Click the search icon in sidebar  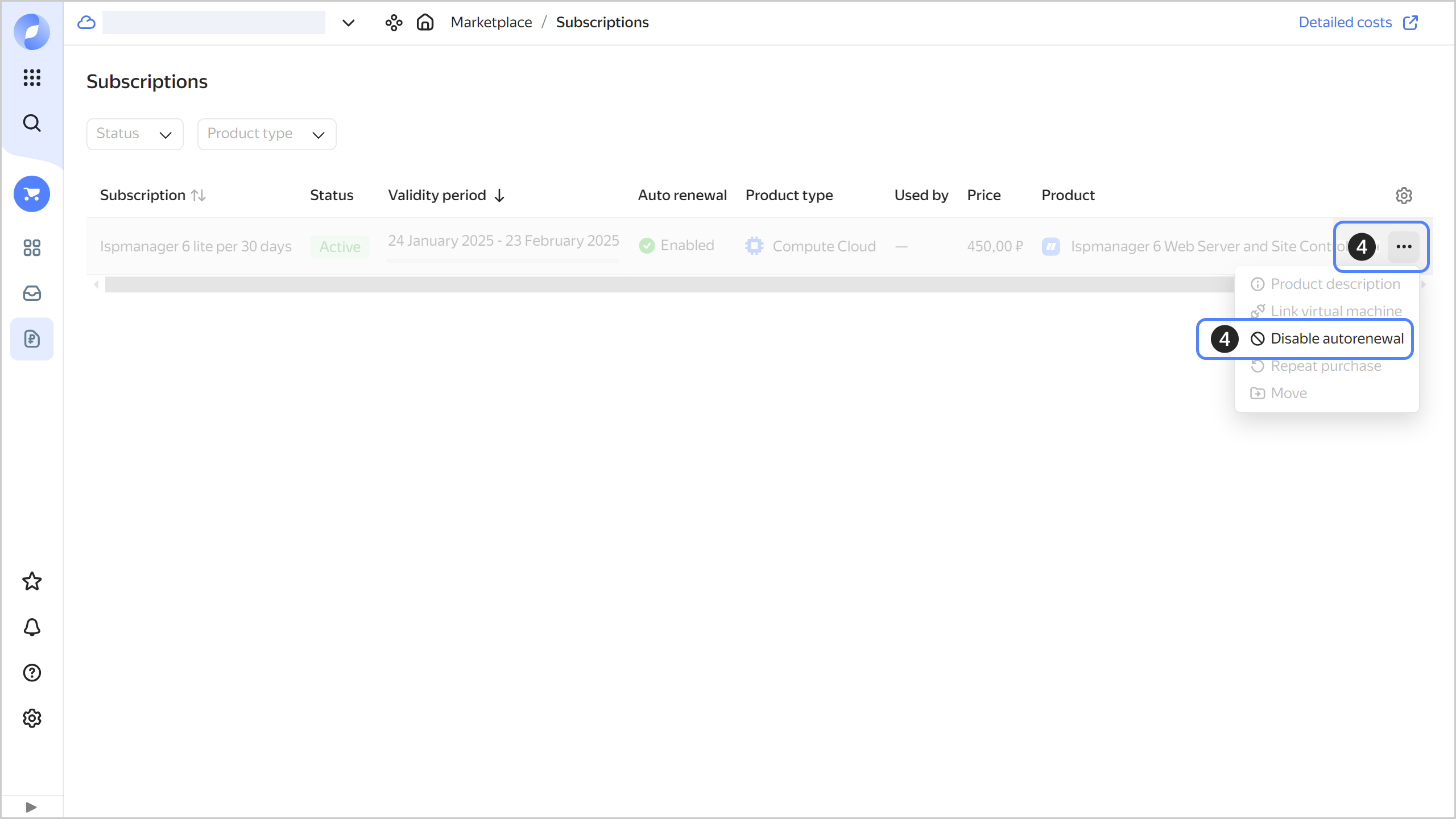click(x=32, y=123)
